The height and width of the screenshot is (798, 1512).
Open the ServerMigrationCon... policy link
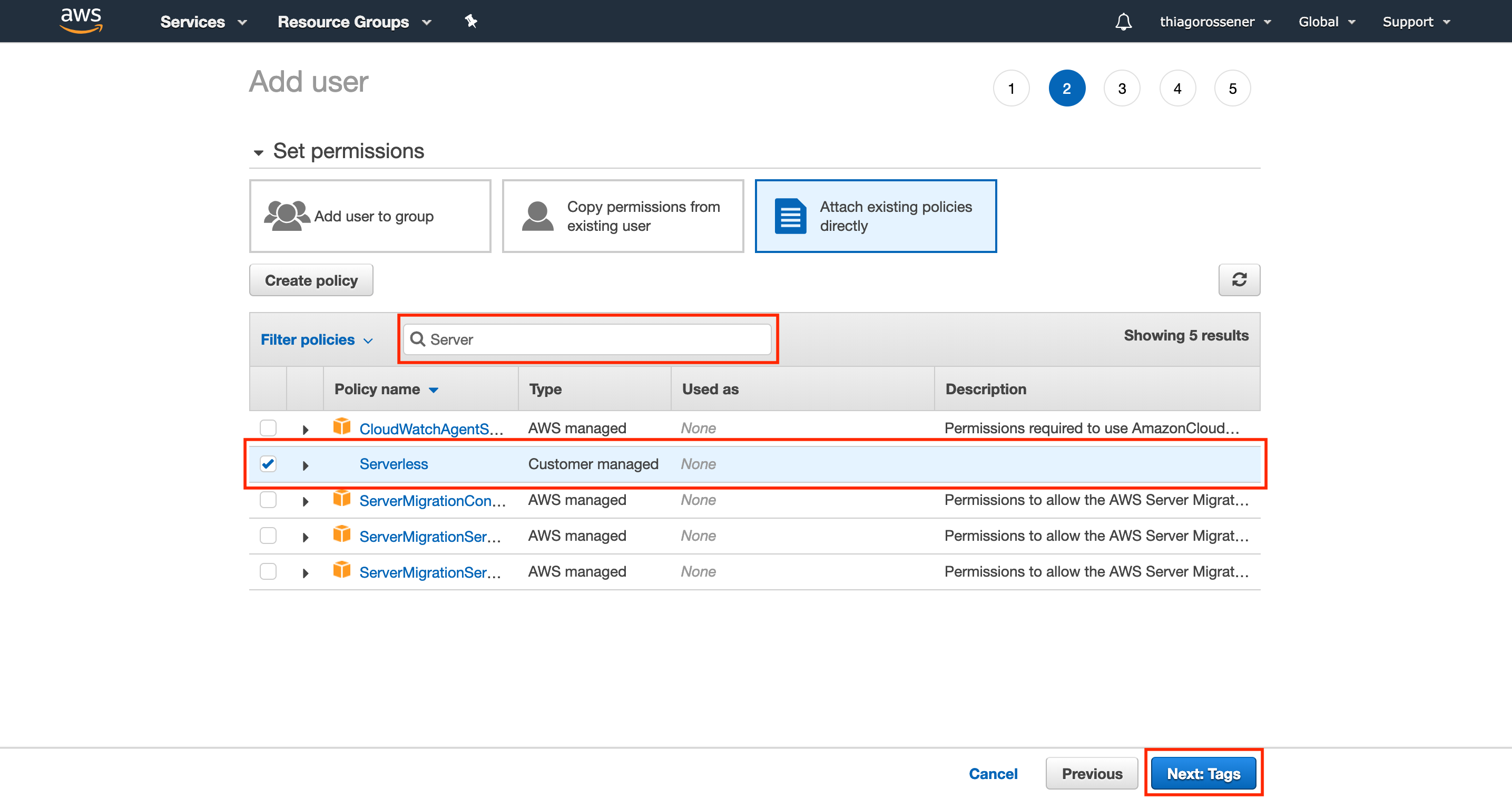tap(433, 500)
